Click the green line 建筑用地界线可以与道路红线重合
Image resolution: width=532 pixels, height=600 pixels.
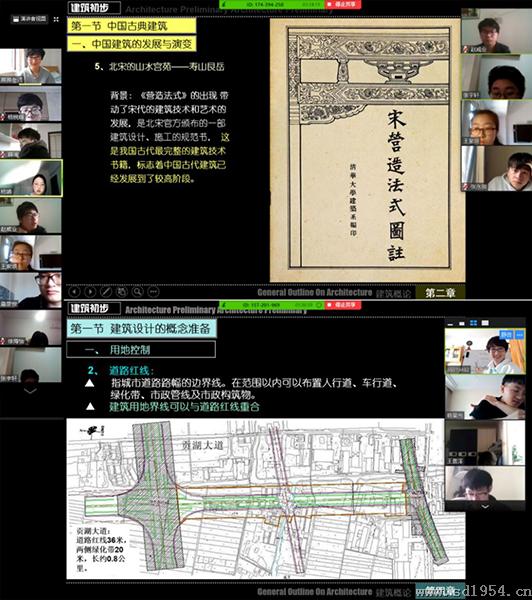pos(184,407)
